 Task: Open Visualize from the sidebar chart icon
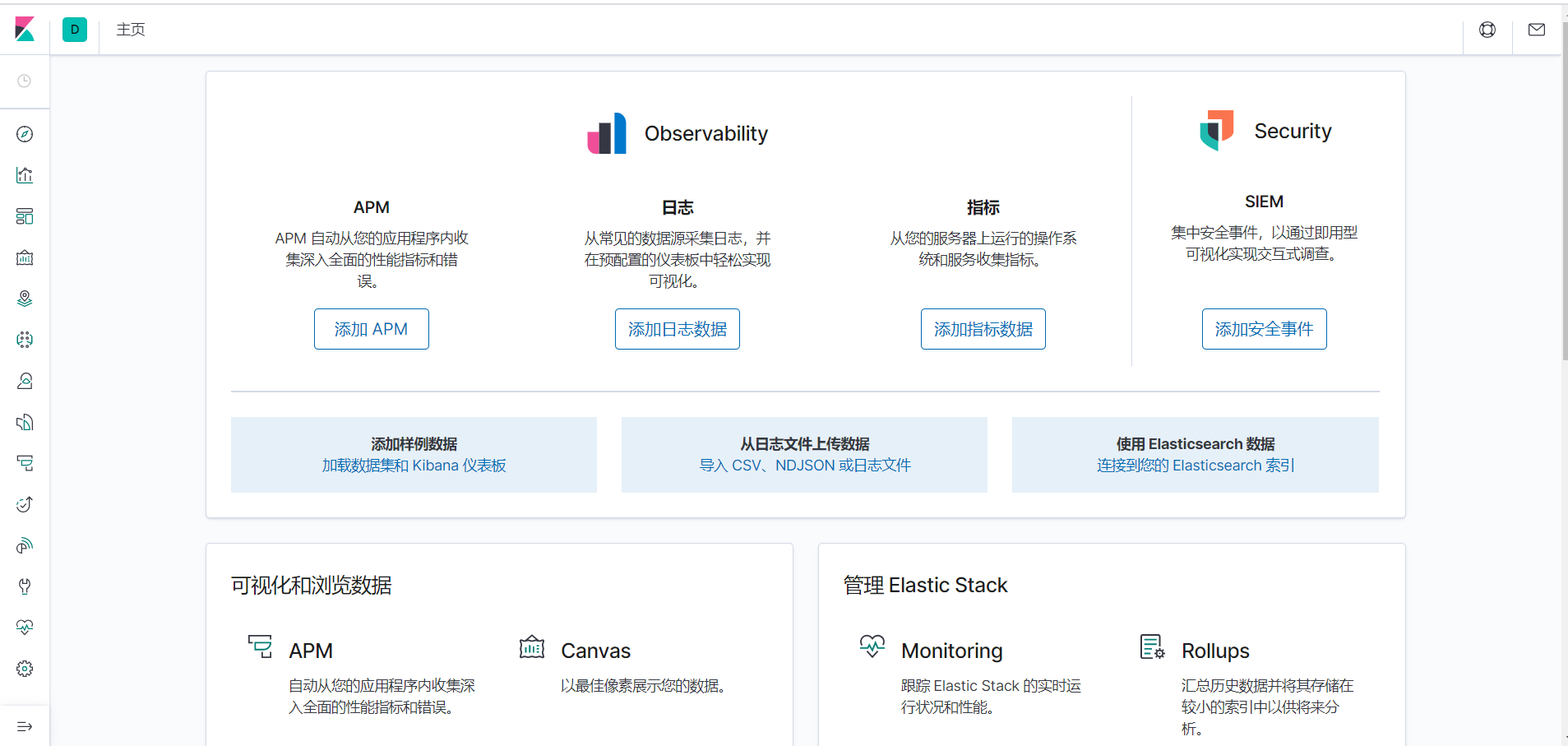(x=25, y=175)
